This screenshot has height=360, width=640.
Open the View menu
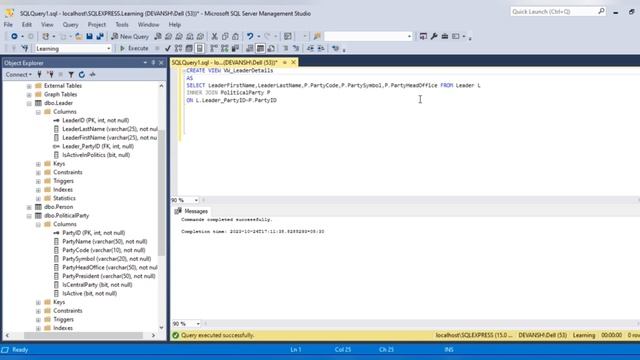pos(47,24)
